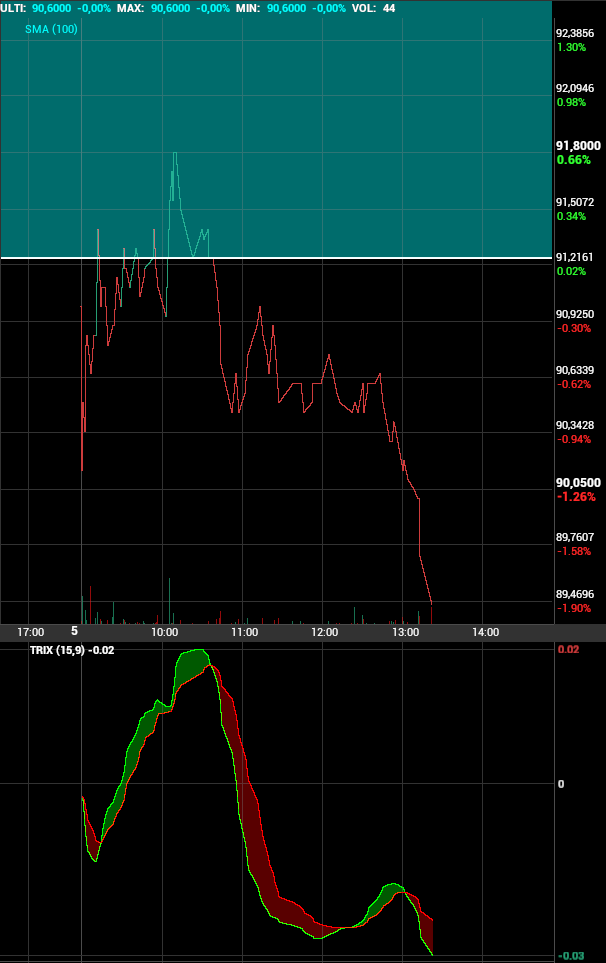The width and height of the screenshot is (606, 963).
Task: Click price level 89,7607 on axis
Action: point(575,537)
